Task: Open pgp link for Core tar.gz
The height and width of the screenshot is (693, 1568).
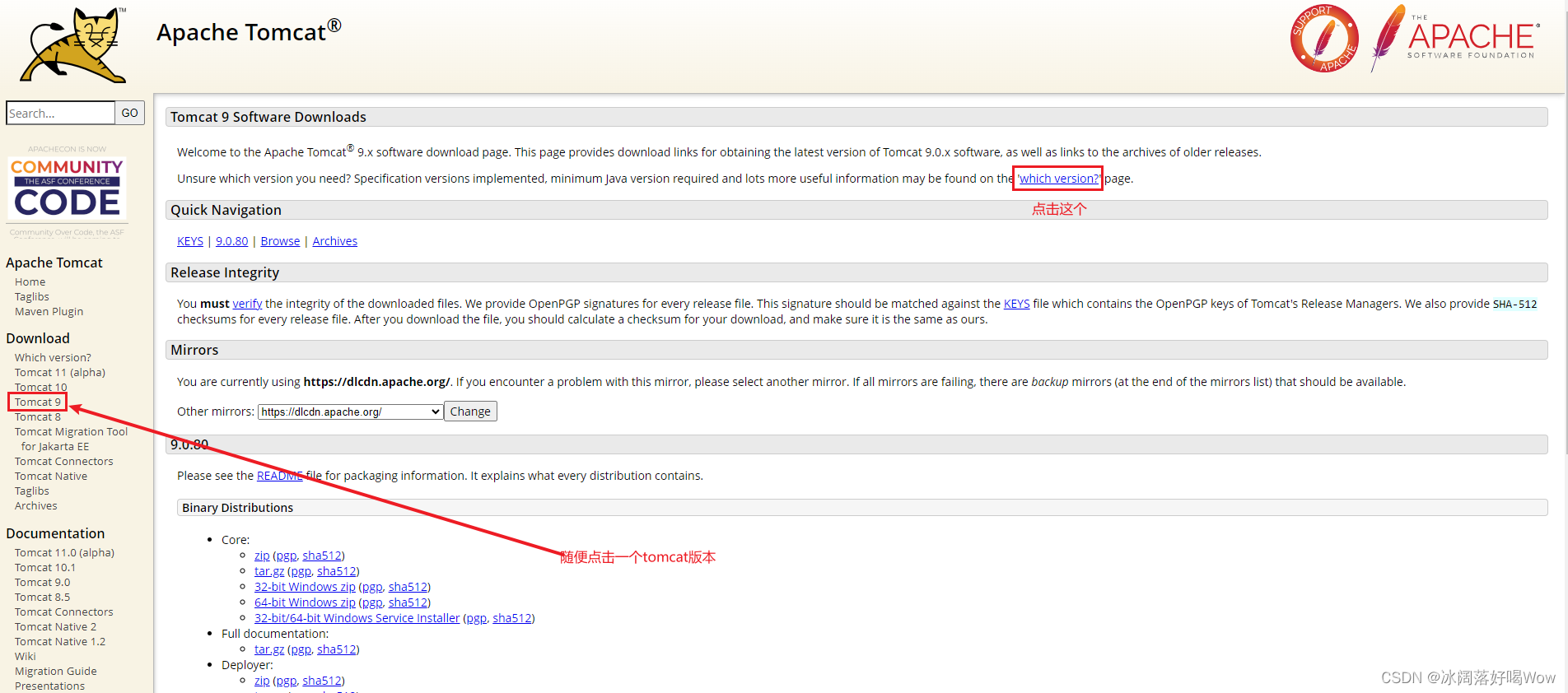Action: [x=301, y=571]
